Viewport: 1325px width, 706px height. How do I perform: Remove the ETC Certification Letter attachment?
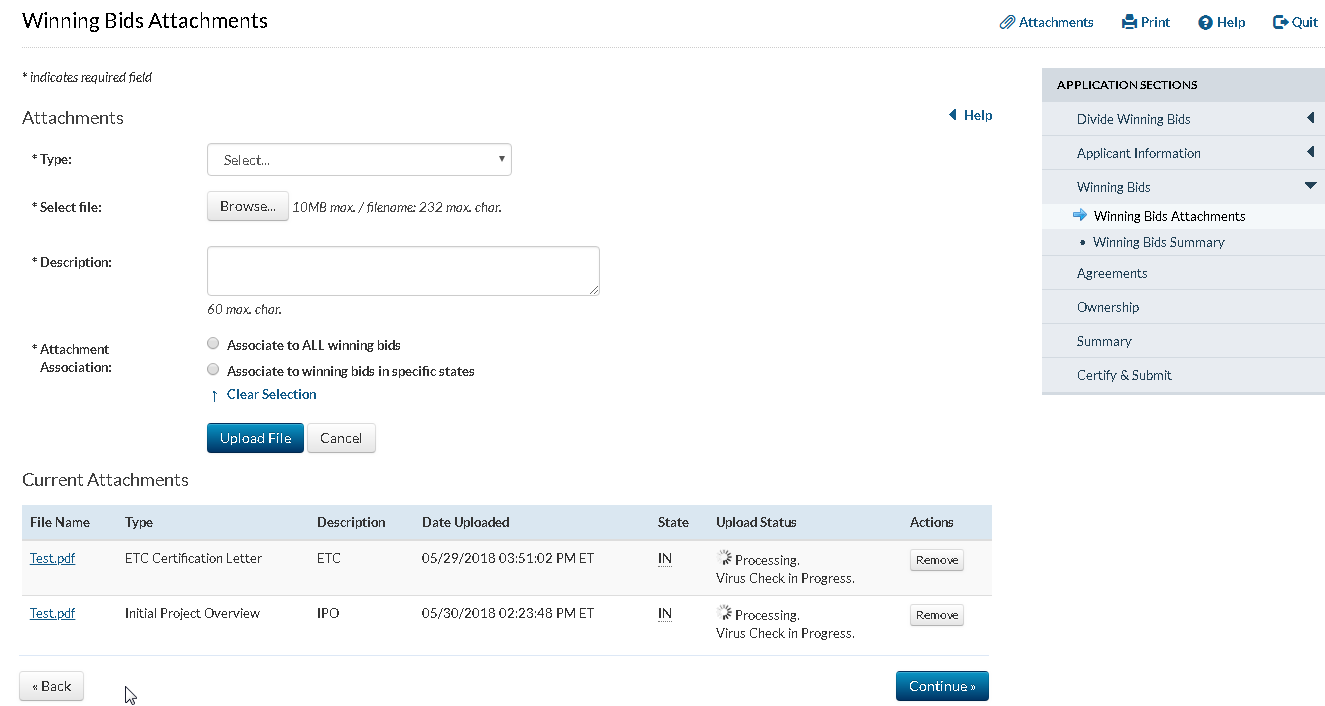pos(936,560)
